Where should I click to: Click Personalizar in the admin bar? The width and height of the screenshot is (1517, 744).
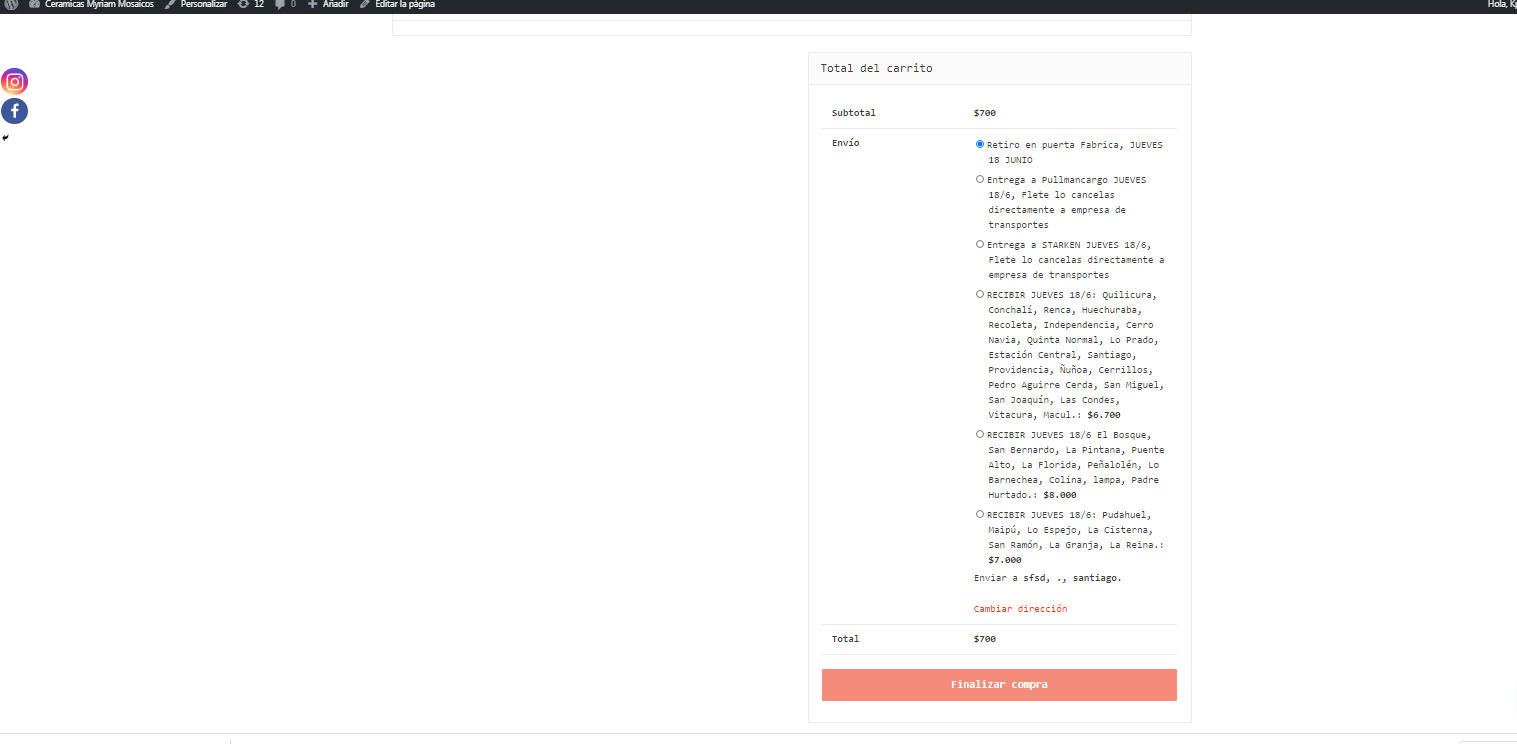click(196, 5)
